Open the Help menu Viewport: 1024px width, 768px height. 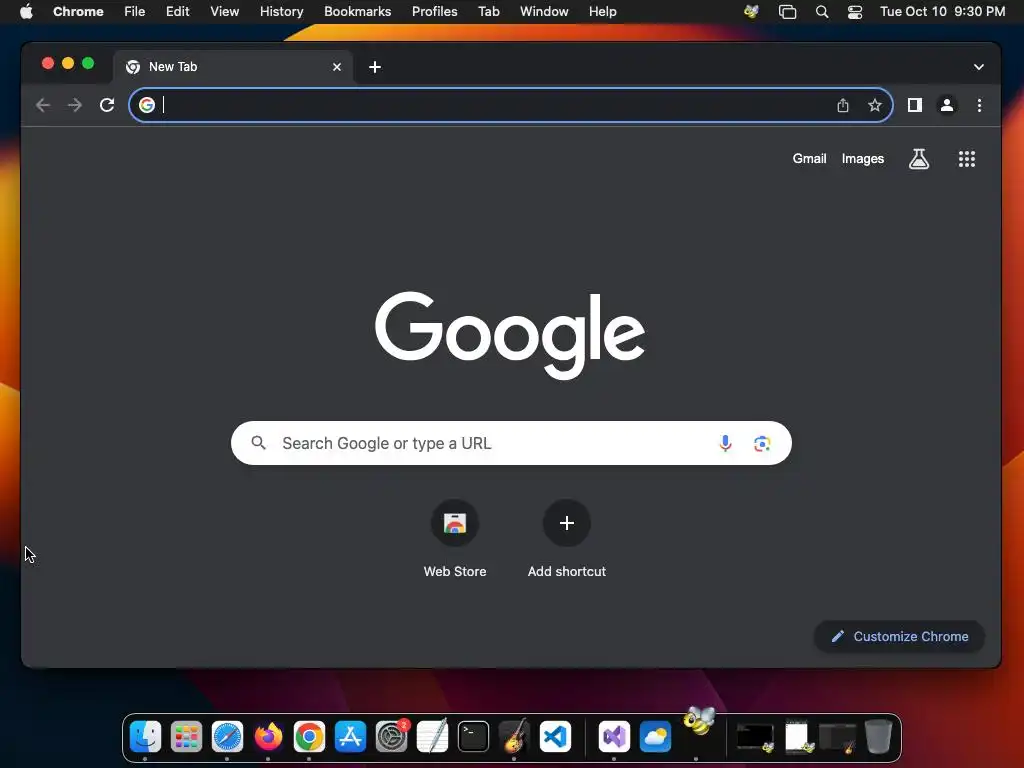[603, 12]
